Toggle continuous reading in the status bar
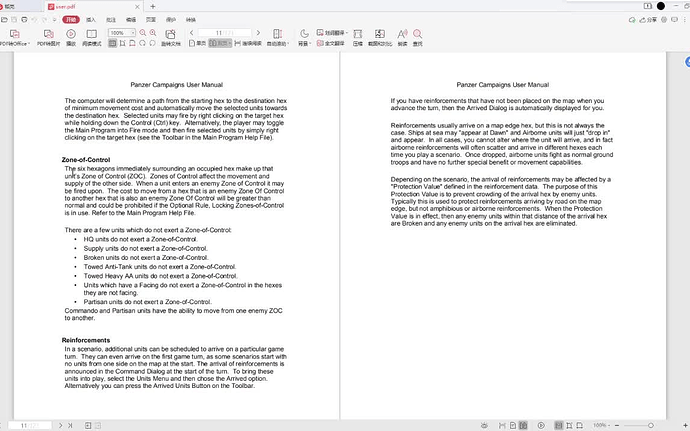 (502, 425)
